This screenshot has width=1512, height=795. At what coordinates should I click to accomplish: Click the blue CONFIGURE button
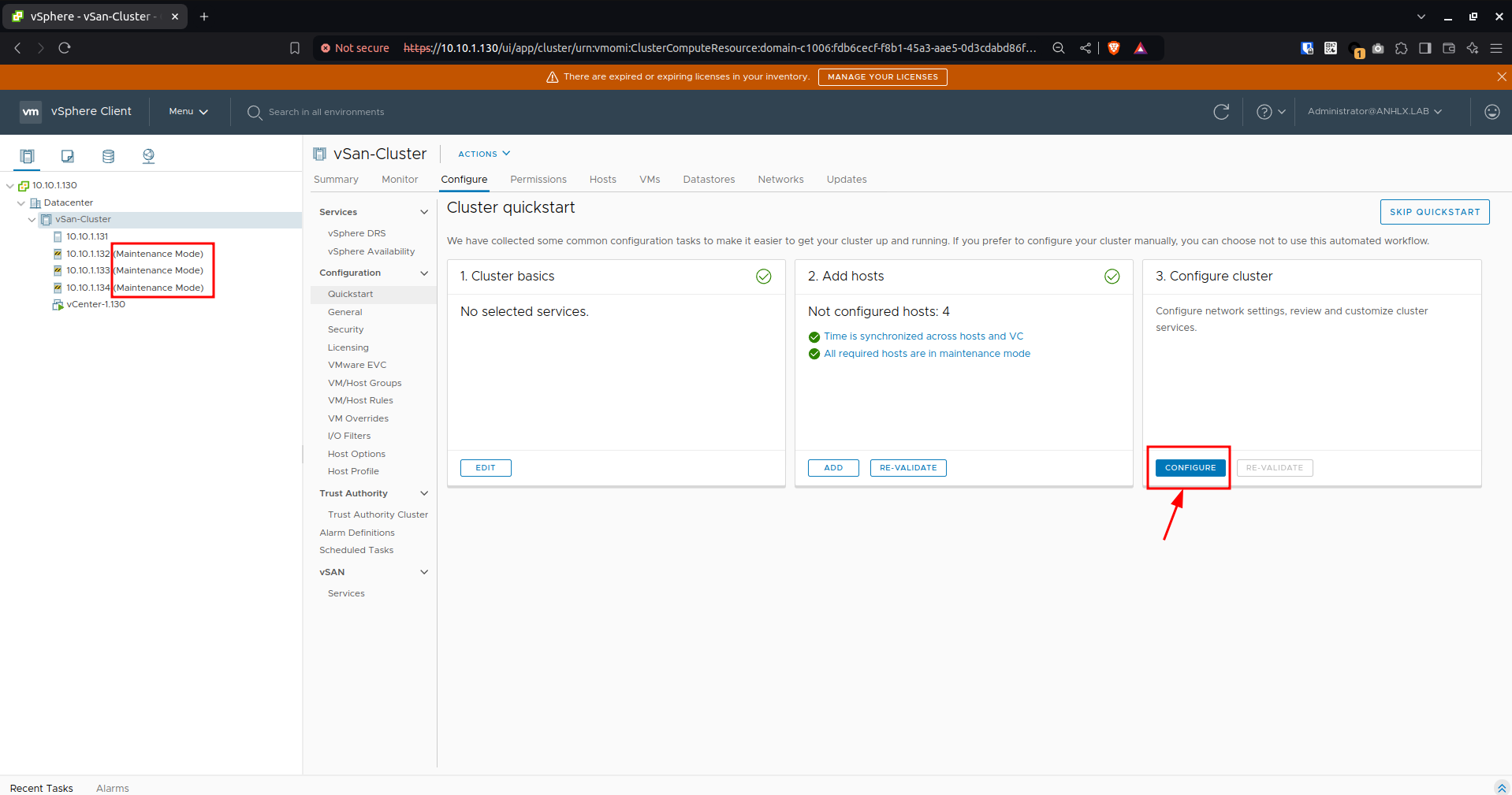pos(1190,468)
